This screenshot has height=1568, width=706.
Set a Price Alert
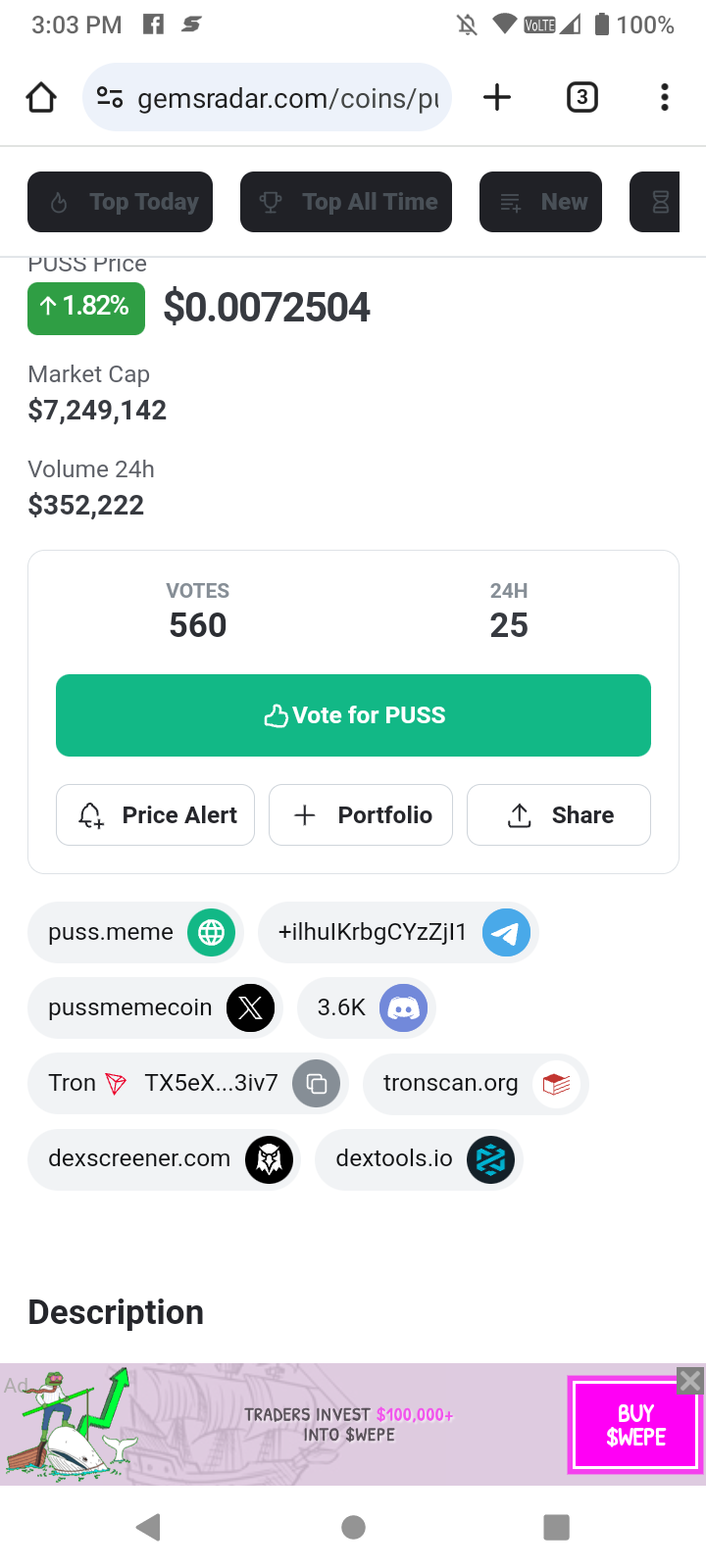[155, 815]
